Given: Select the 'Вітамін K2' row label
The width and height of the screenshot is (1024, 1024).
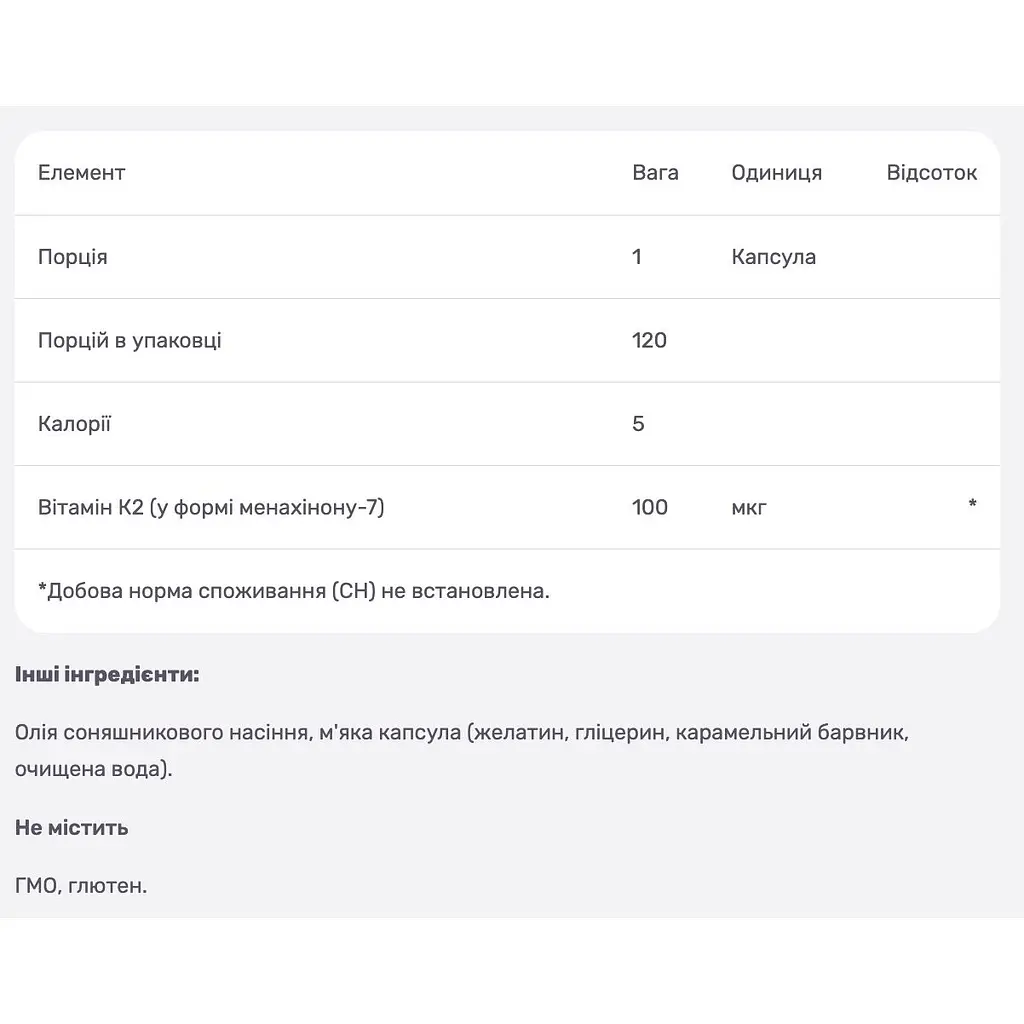Looking at the screenshot, I should click(x=211, y=507).
